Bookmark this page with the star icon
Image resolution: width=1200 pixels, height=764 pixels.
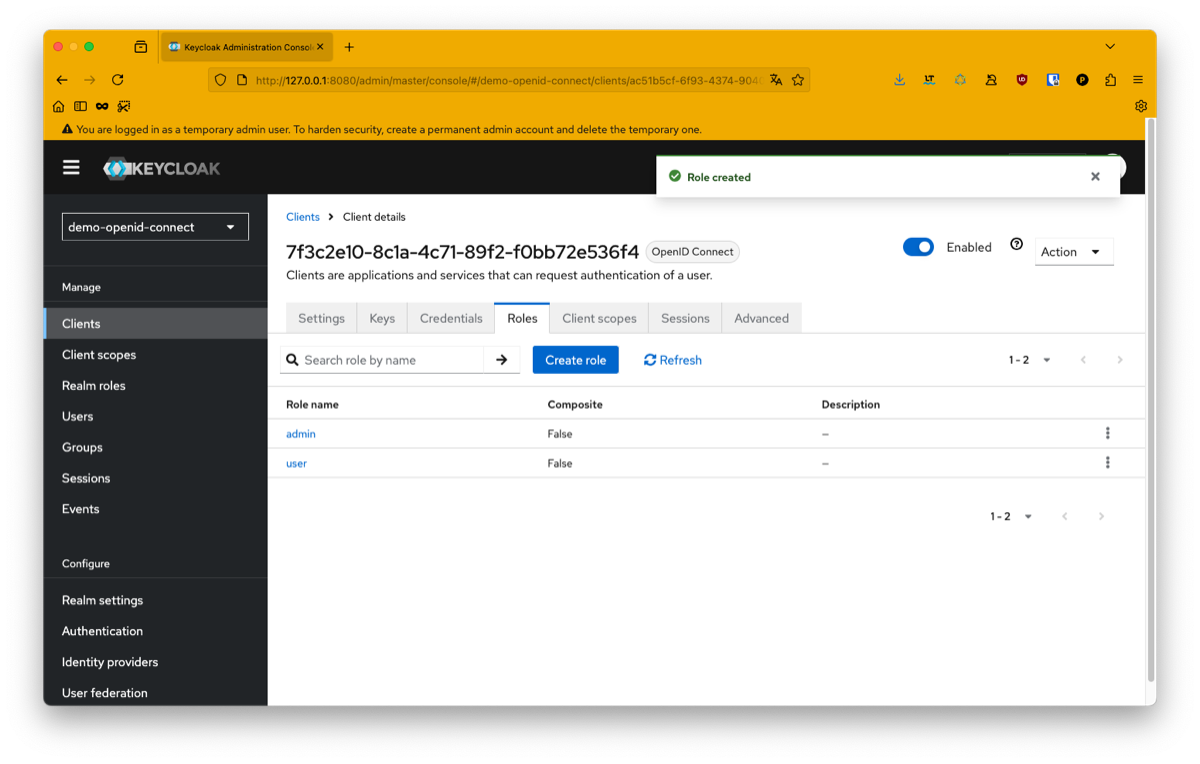[x=797, y=80]
